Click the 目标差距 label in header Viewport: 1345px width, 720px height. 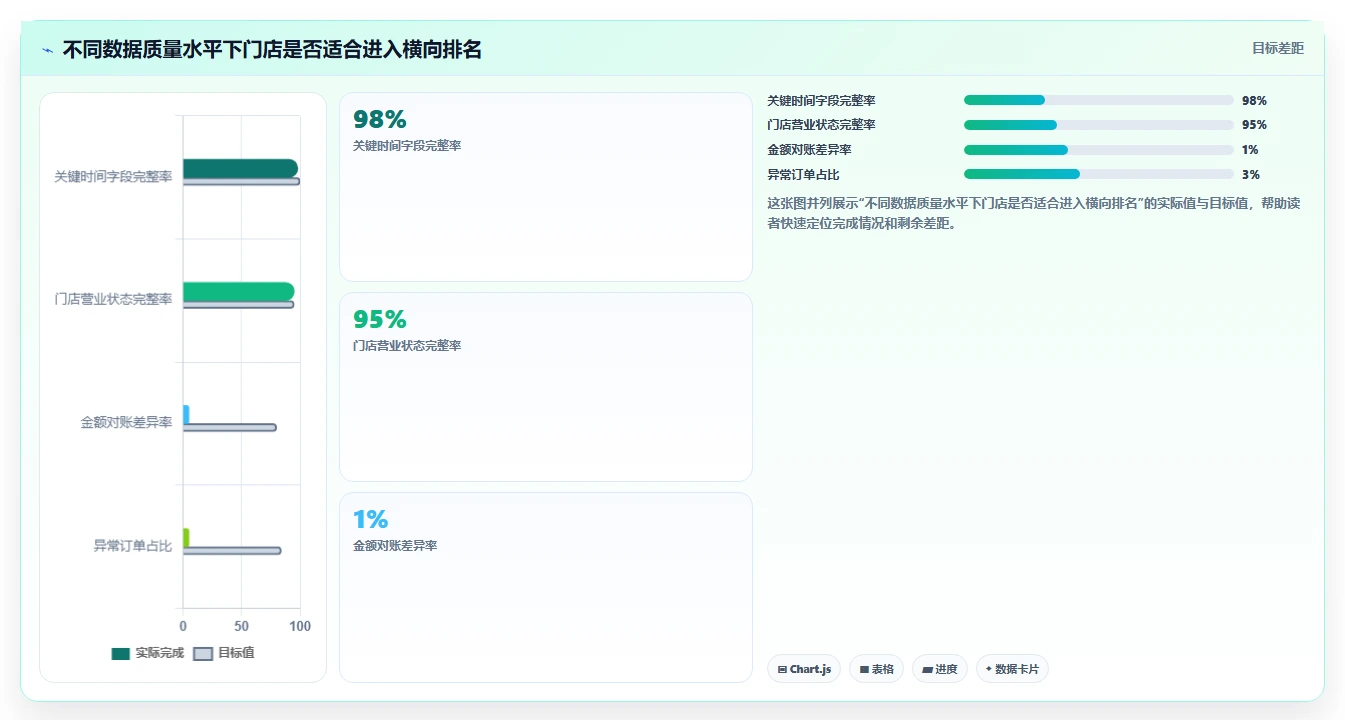pos(1278,48)
